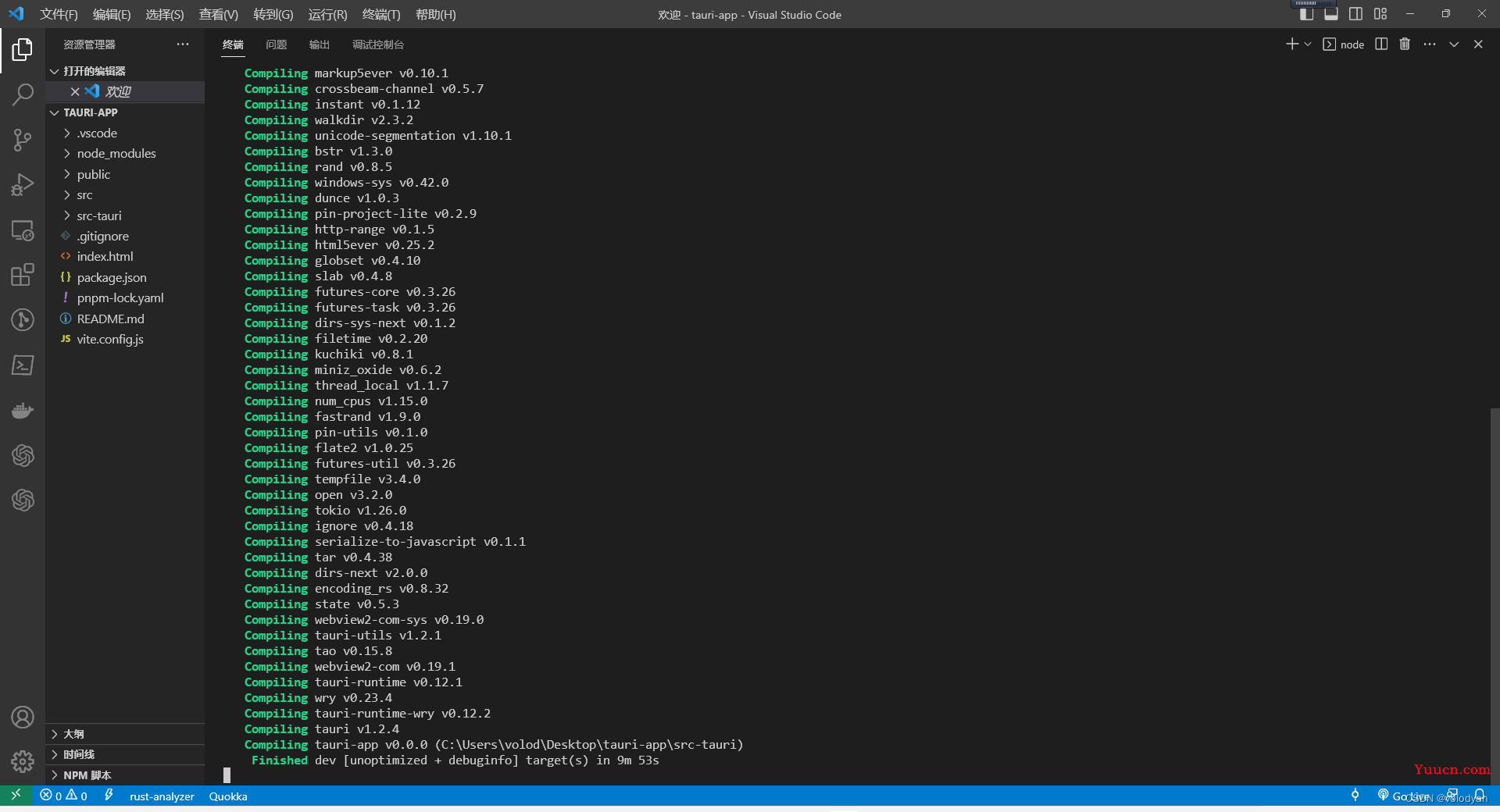Screen dimensions: 1500x812
Task: Open package.json file
Action: click(x=125, y=277)
